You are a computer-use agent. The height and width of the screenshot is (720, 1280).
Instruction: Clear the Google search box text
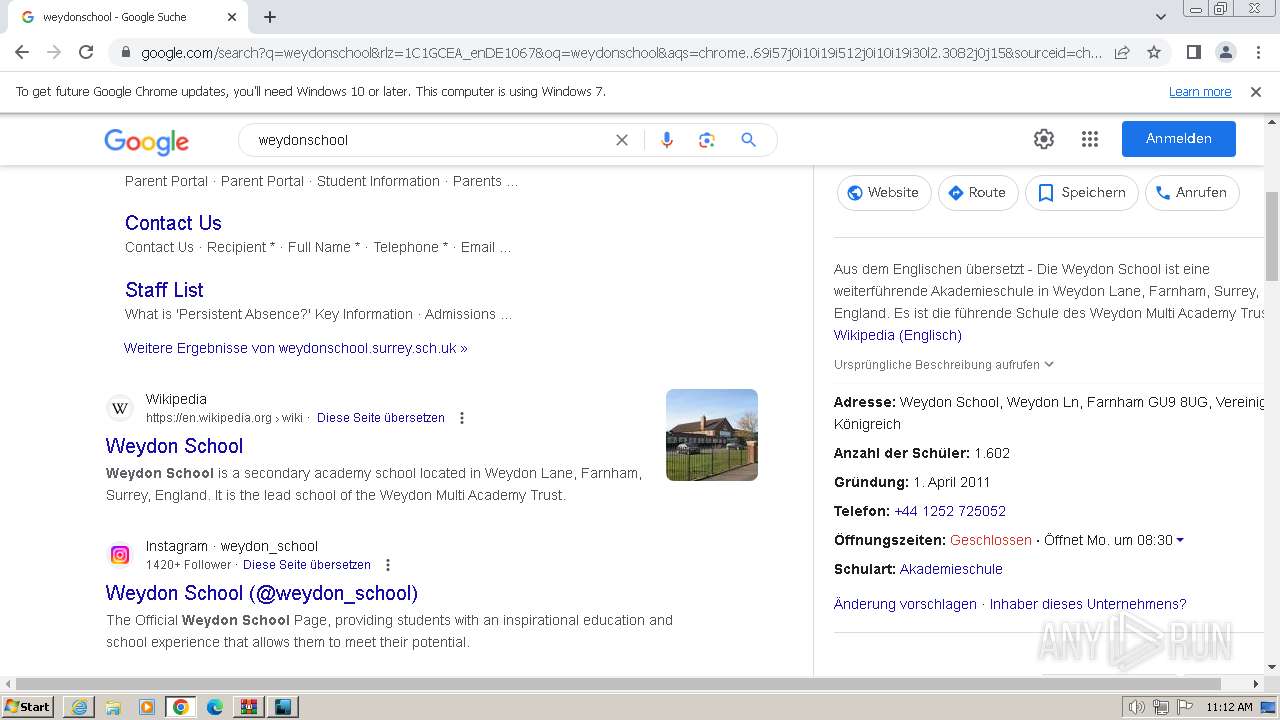click(622, 140)
